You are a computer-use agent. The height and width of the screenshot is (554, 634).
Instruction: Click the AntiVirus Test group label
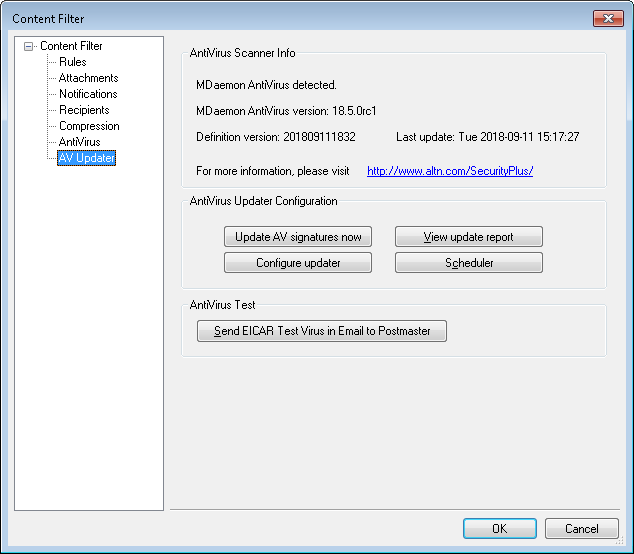[x=222, y=305]
